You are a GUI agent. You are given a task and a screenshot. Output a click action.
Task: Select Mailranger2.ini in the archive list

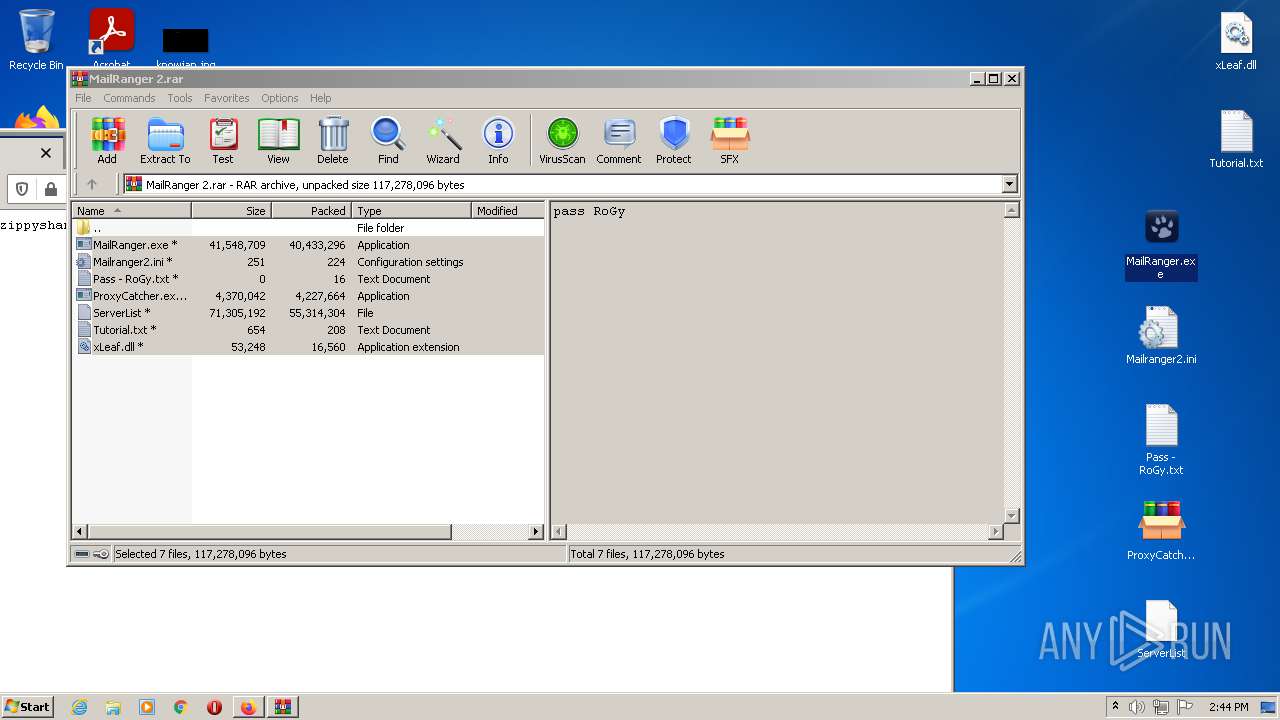[x=308, y=262]
